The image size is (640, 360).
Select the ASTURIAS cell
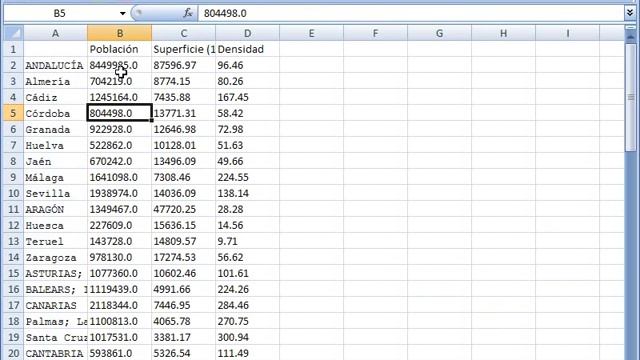[56, 273]
